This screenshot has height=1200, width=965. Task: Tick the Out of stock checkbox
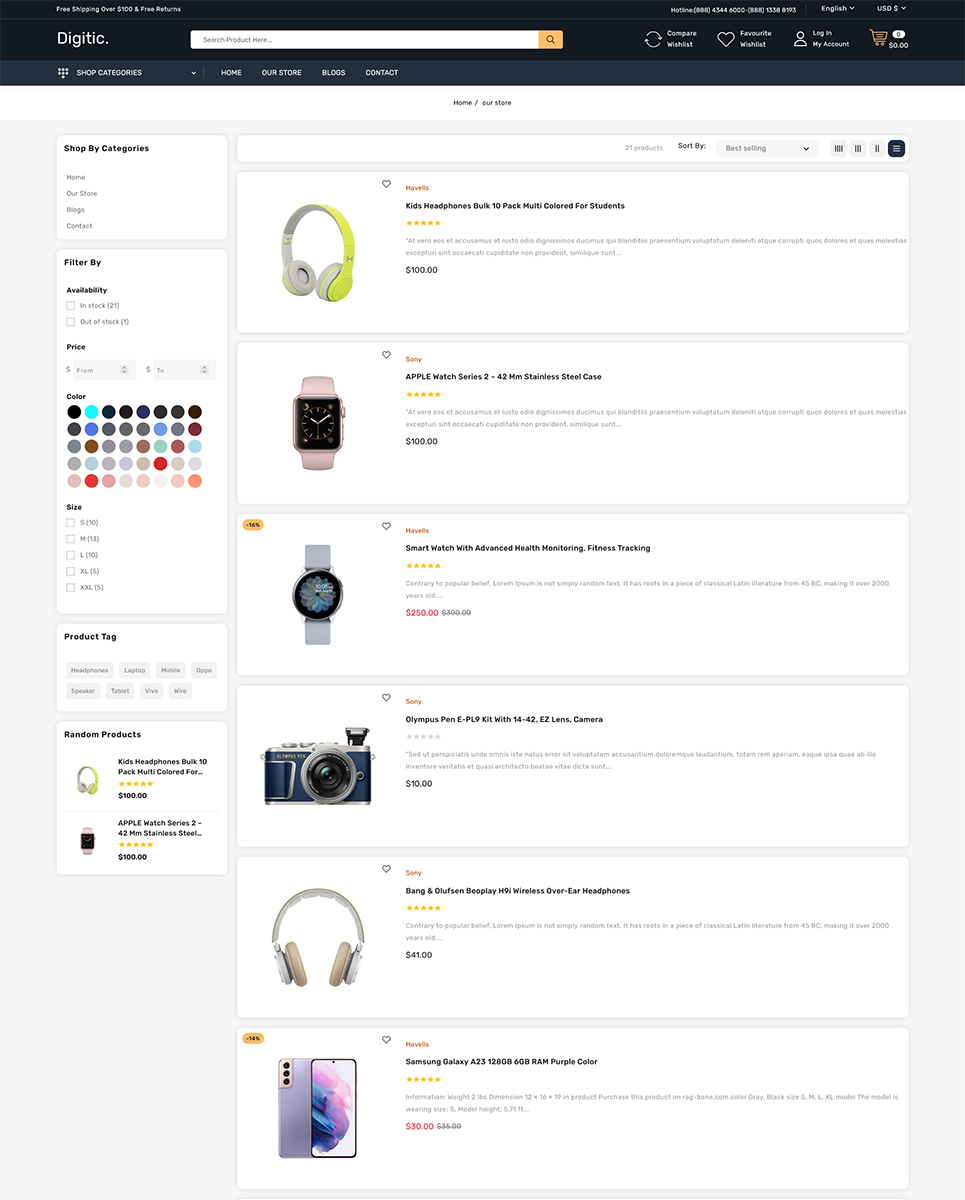click(70, 322)
